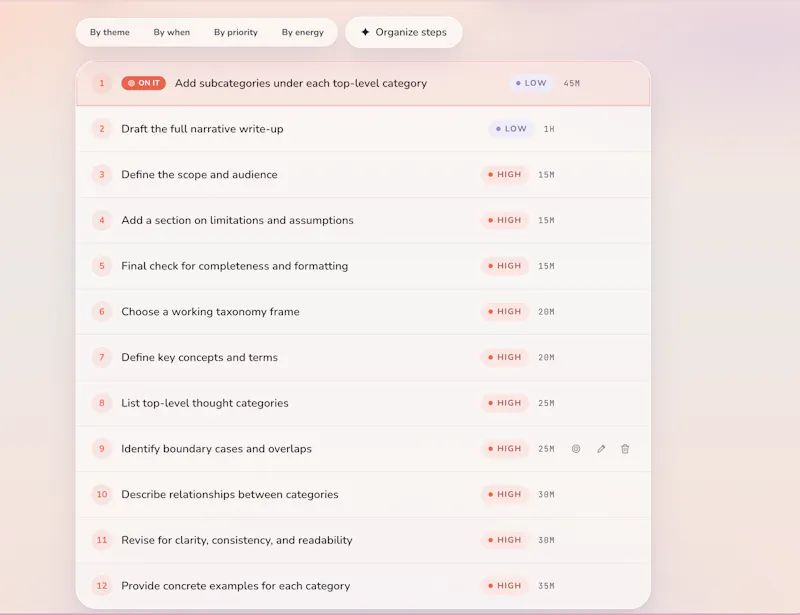
Task: Select 'Define the scope and audience'
Action: coord(199,175)
